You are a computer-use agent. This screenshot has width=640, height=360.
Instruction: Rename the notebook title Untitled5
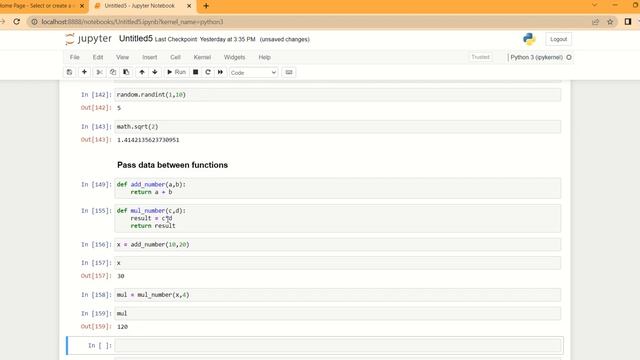click(136, 39)
